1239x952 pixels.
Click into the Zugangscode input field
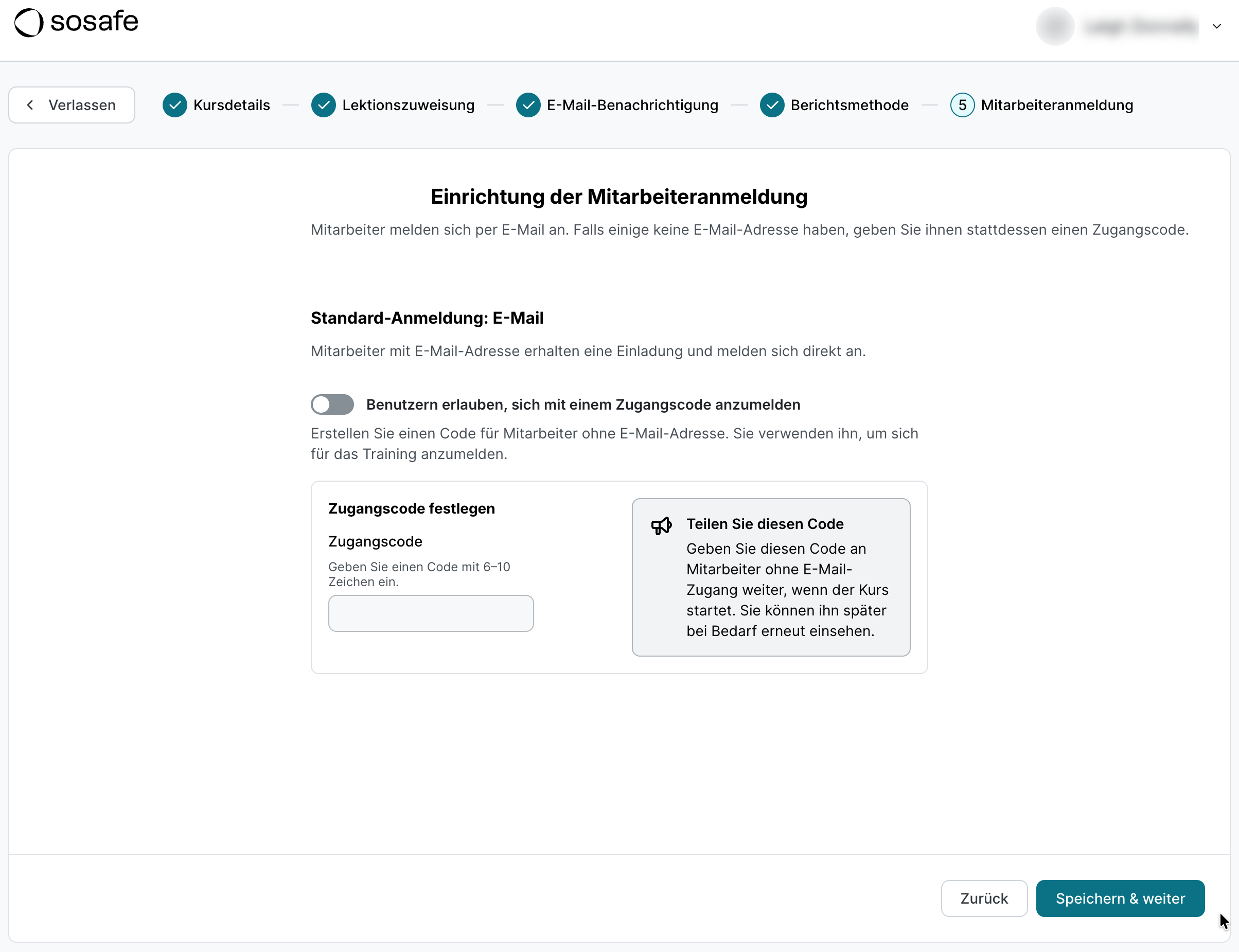pyautogui.click(x=430, y=613)
